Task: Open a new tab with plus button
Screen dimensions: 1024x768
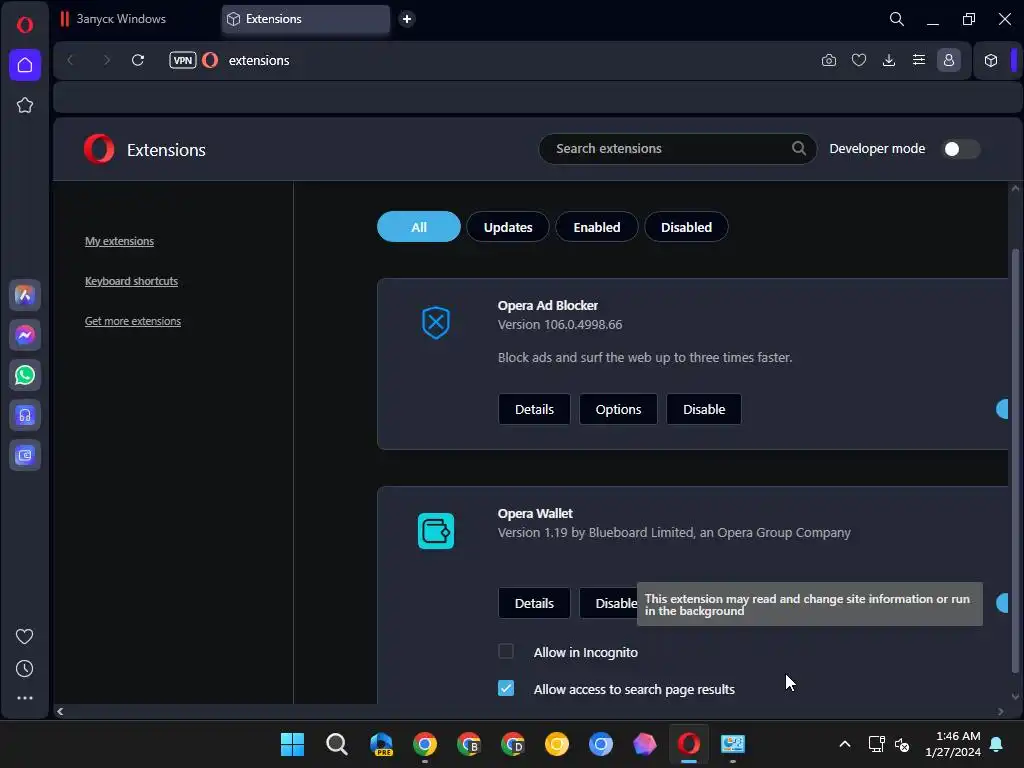Action: coord(407,19)
